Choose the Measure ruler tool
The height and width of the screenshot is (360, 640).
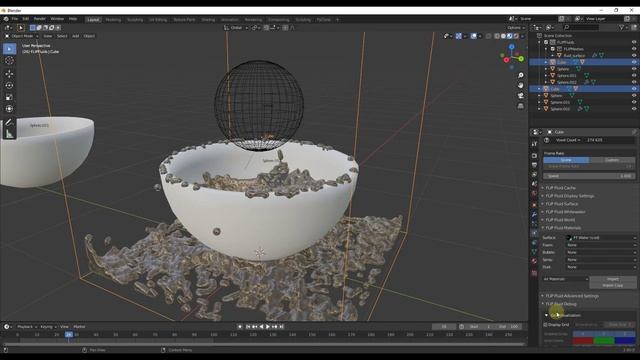tap(9, 133)
